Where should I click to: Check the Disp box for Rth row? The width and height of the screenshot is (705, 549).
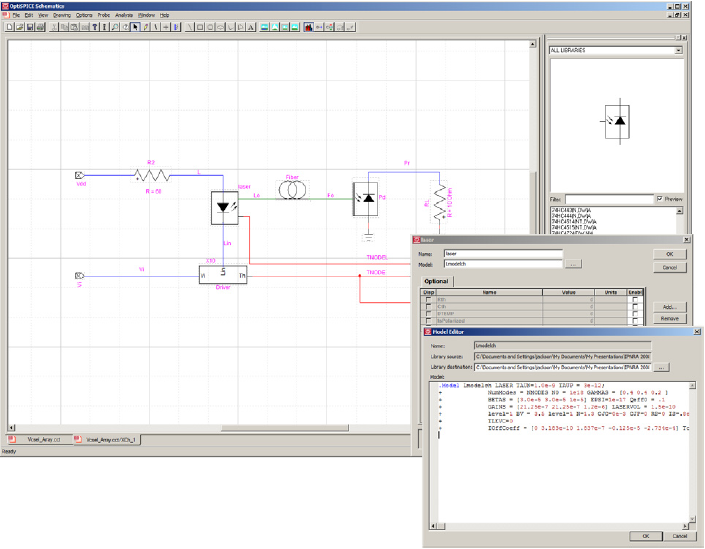coord(430,299)
